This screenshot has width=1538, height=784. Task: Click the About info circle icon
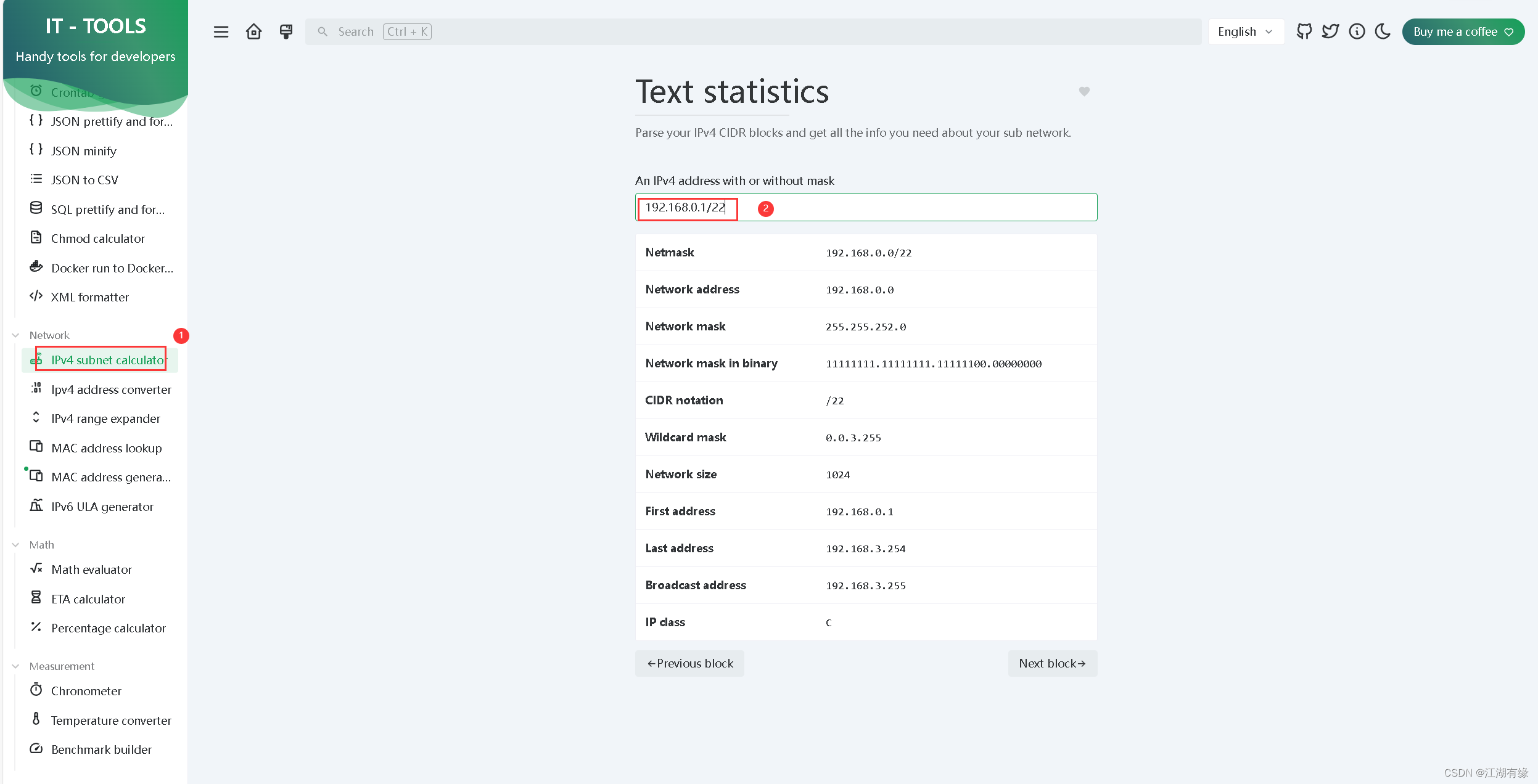pos(1357,31)
